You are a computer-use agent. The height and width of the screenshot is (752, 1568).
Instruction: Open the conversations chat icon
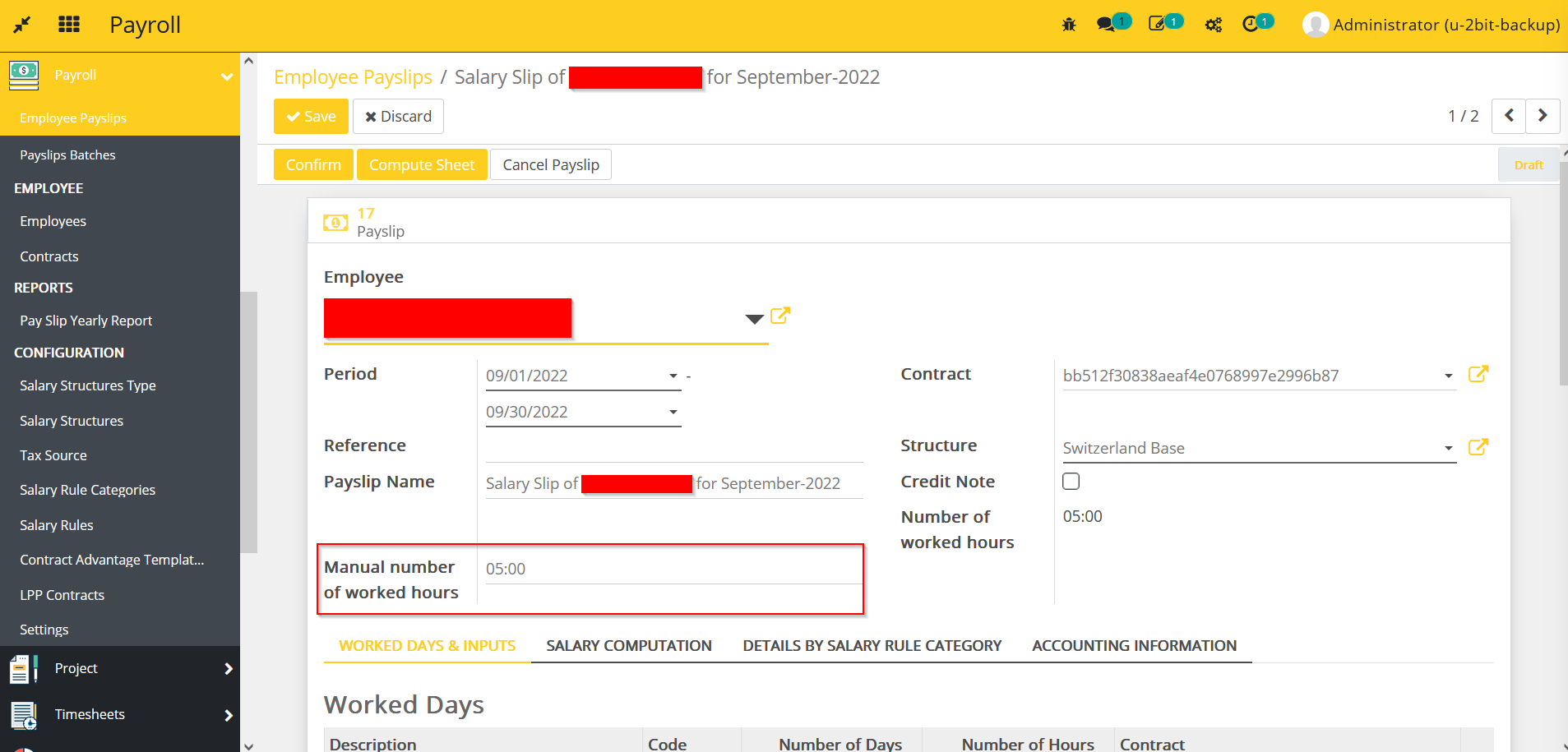[x=1106, y=25]
